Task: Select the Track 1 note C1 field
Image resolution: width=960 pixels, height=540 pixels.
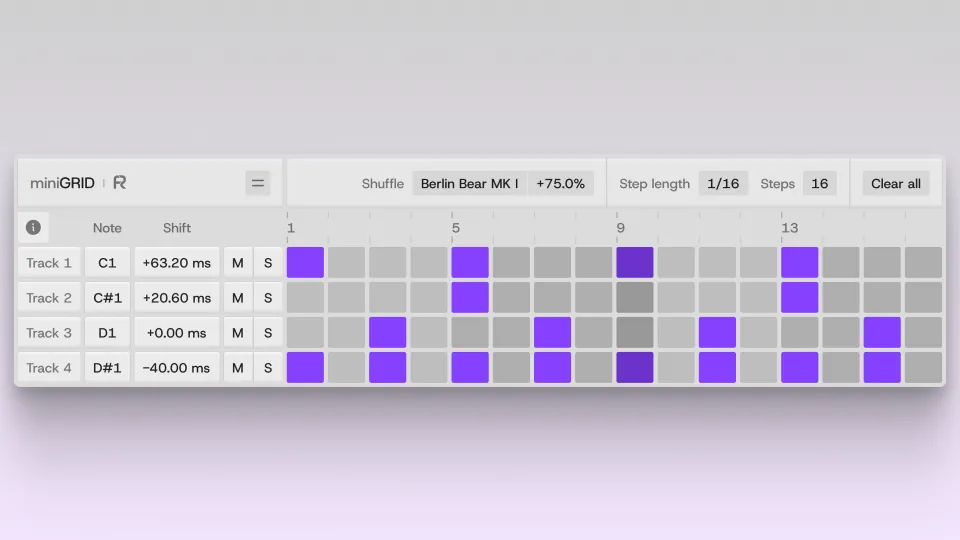Action: click(x=107, y=263)
